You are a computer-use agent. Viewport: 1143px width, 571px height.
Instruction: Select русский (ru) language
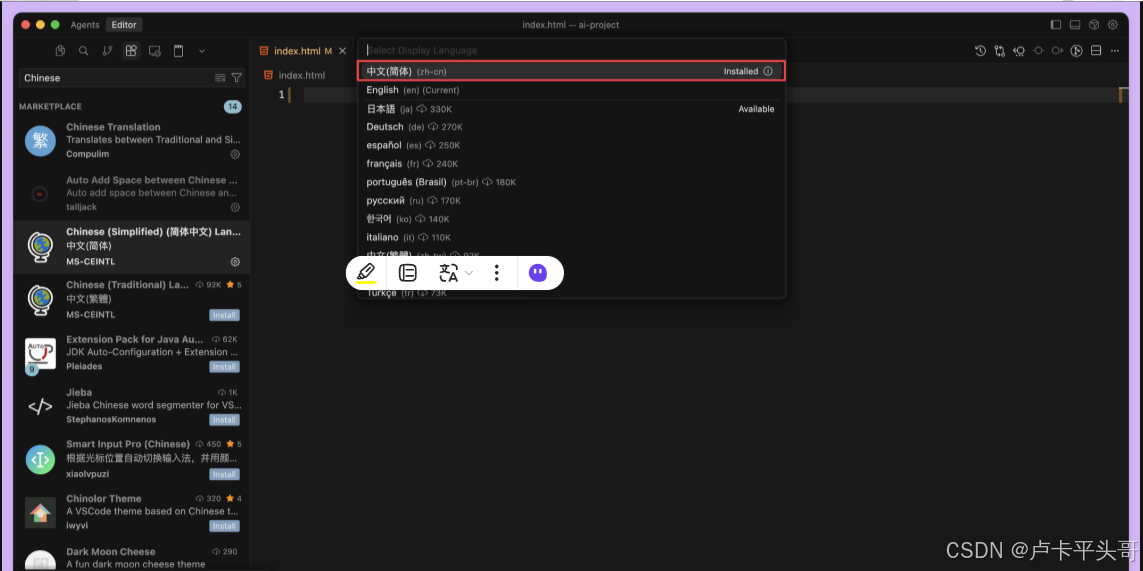[x=572, y=201]
